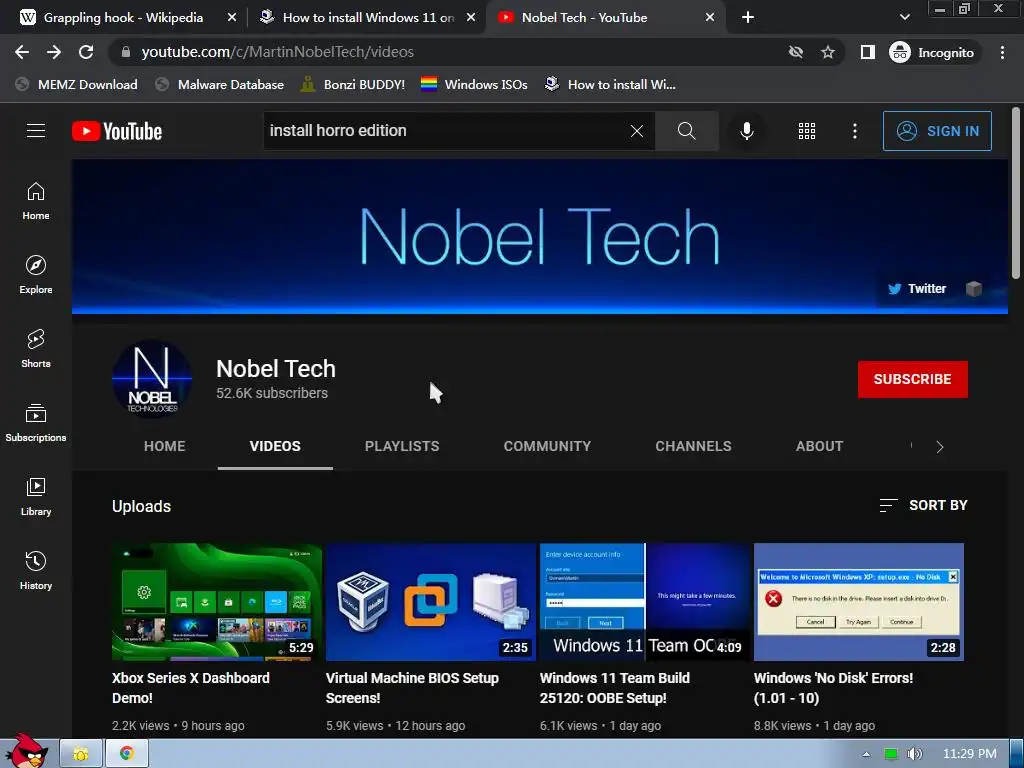Open Chrome's three-dot menu
Image resolution: width=1024 pixels, height=768 pixels.
tap(1002, 52)
